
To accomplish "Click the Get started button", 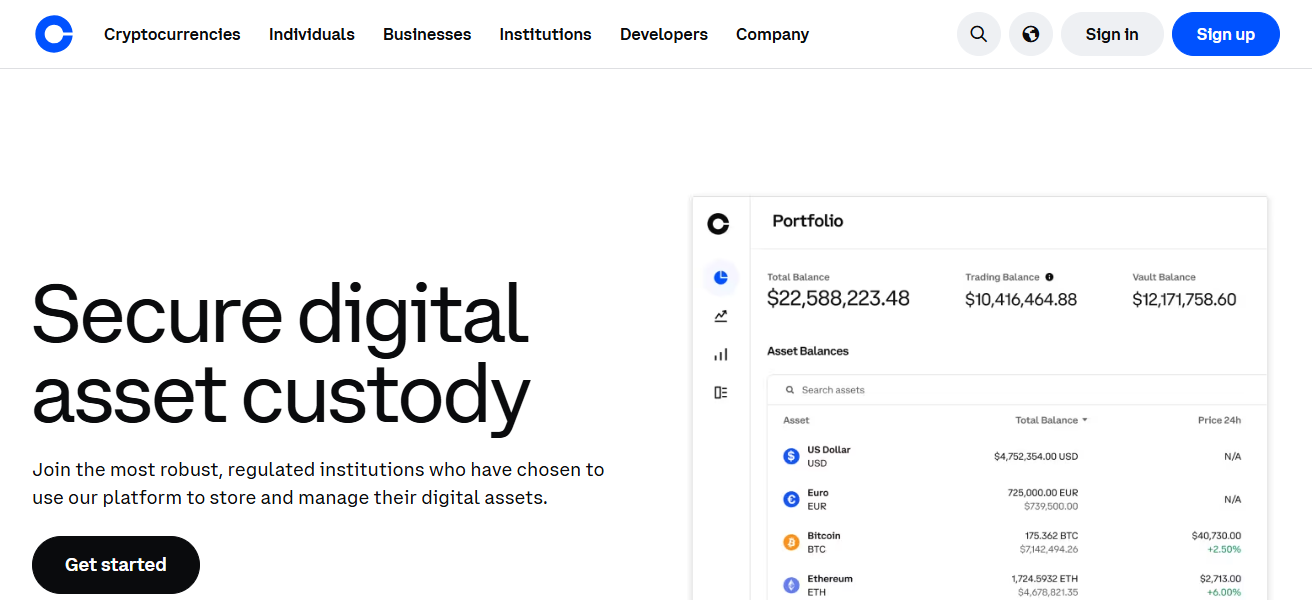I will point(115,564).
